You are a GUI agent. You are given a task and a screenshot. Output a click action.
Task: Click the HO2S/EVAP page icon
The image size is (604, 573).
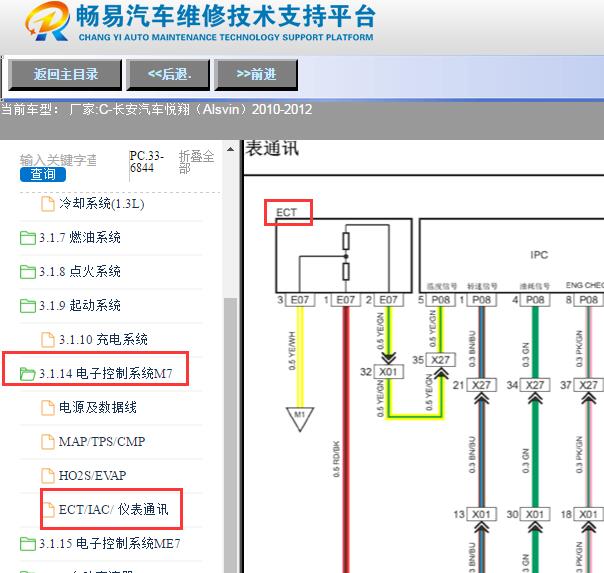48,476
